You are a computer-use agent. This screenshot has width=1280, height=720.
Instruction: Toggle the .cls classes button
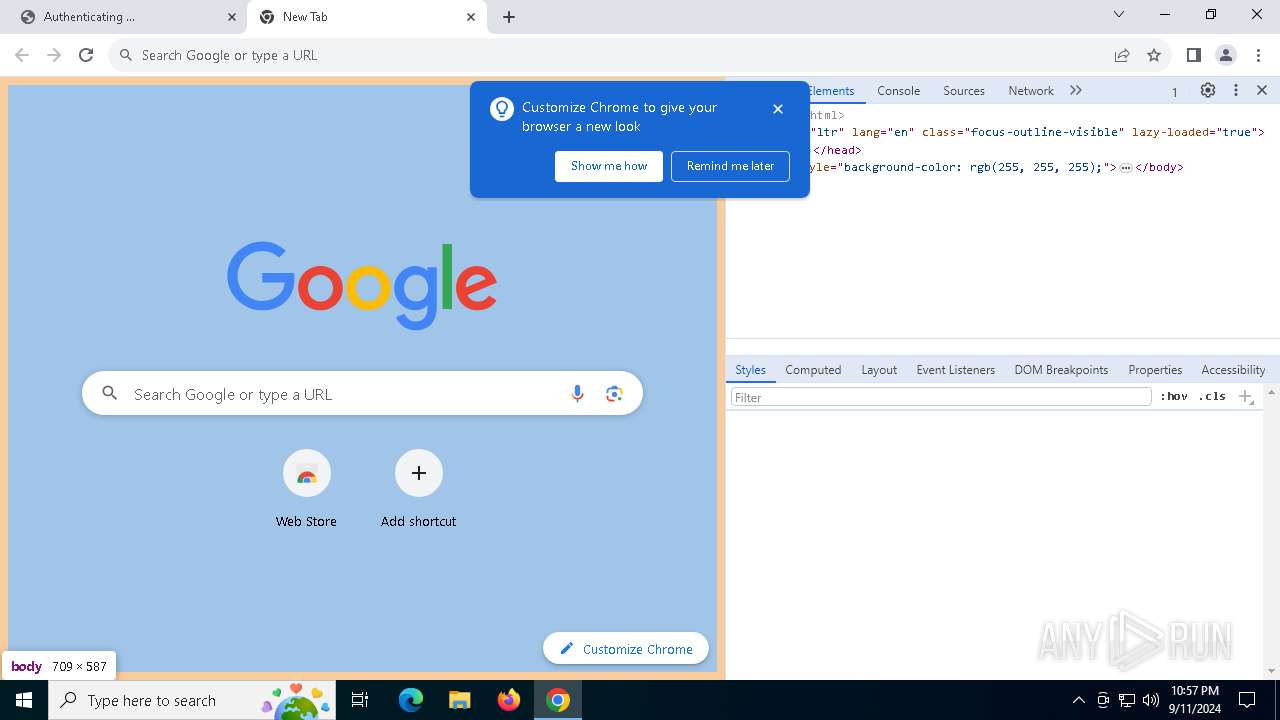click(1212, 397)
